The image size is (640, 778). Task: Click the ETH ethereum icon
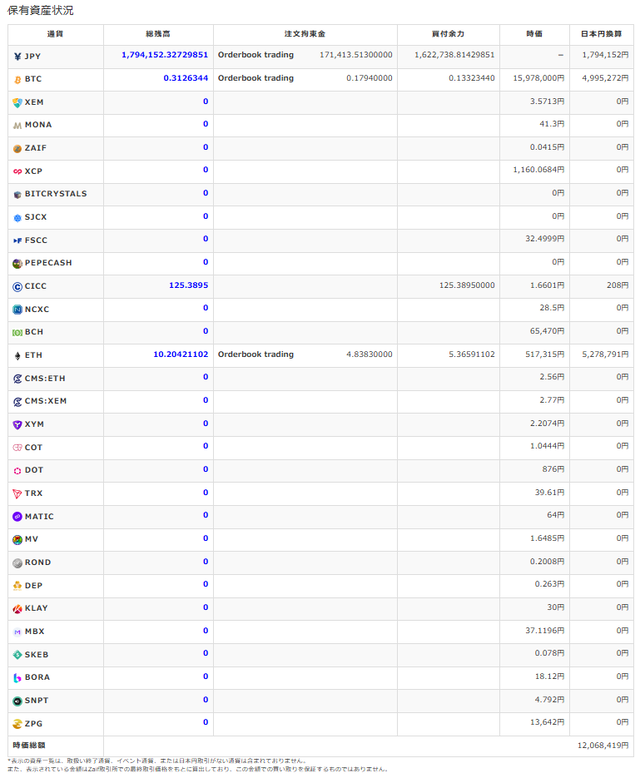(x=17, y=356)
